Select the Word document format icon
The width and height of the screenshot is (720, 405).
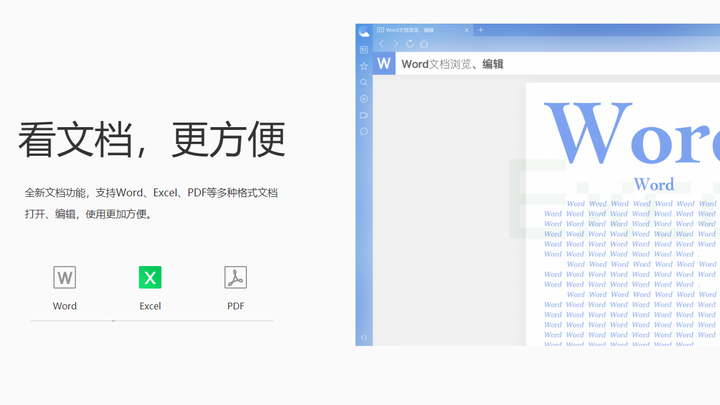[64, 277]
